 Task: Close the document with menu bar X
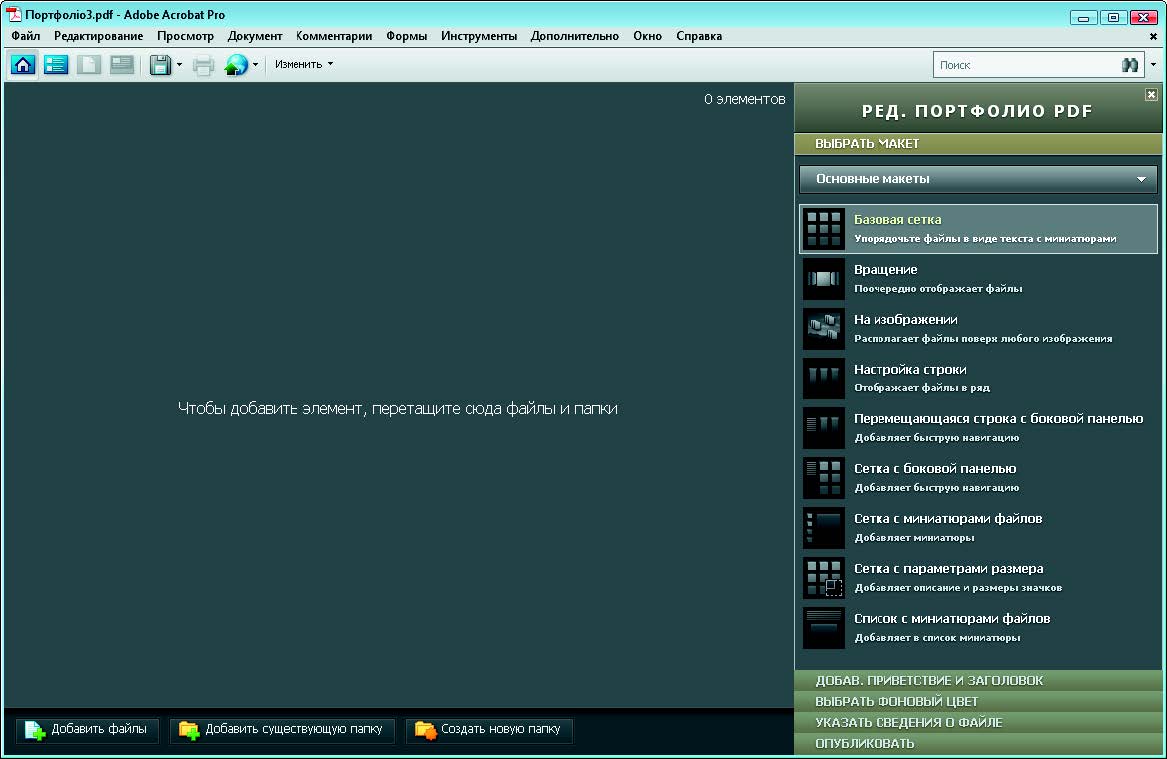click(1153, 36)
